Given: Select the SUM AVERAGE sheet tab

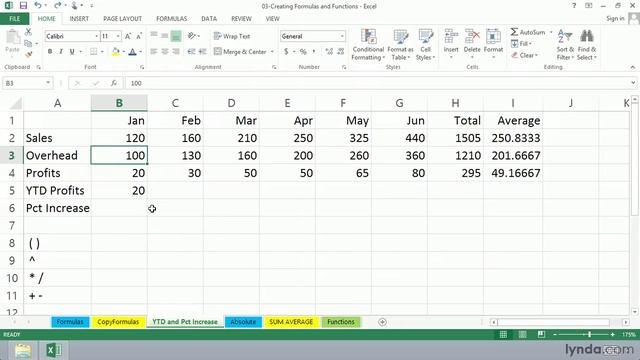Looking at the screenshot, I should click(x=291, y=322).
